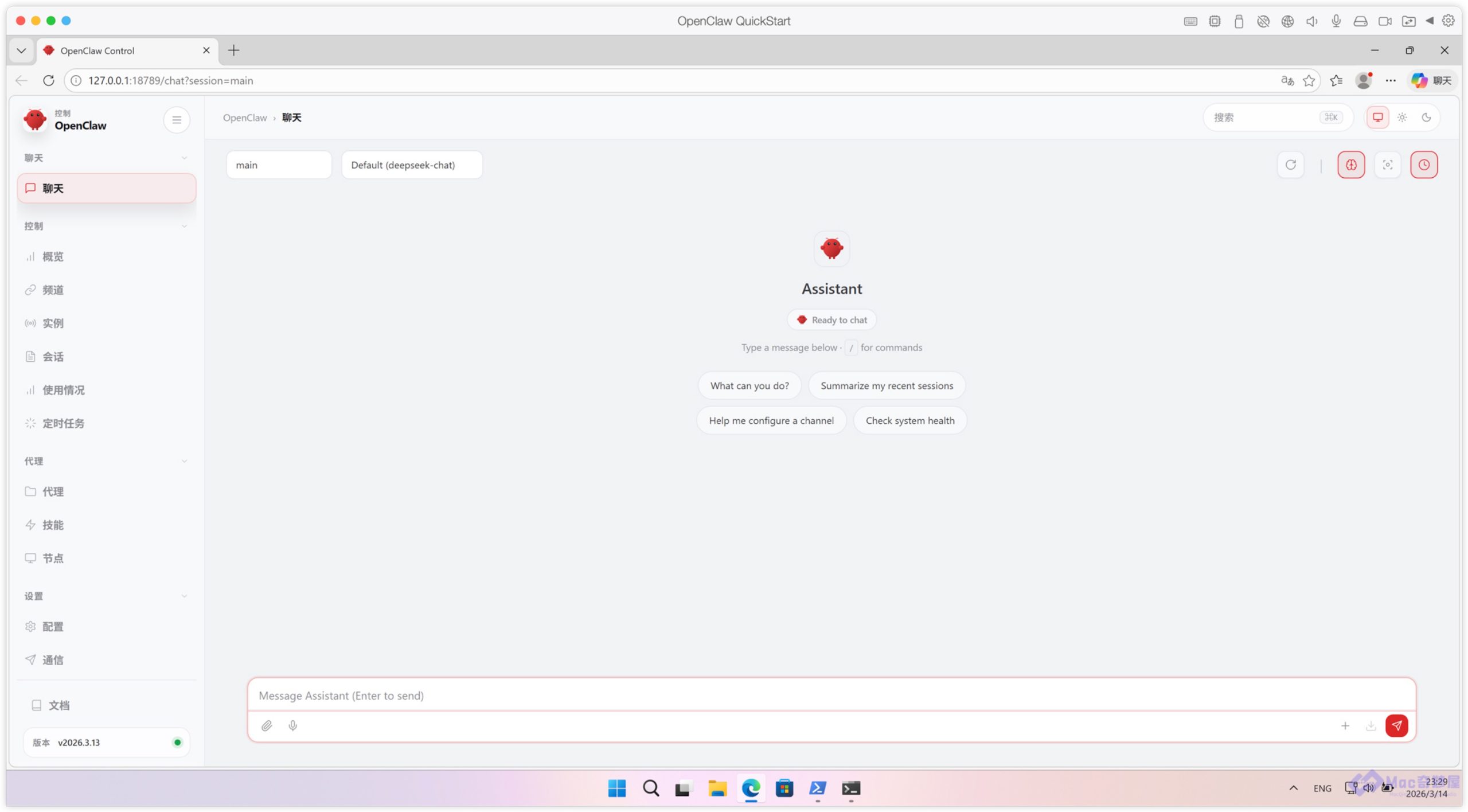
Task: Click the focus mode icon button
Action: click(1387, 165)
